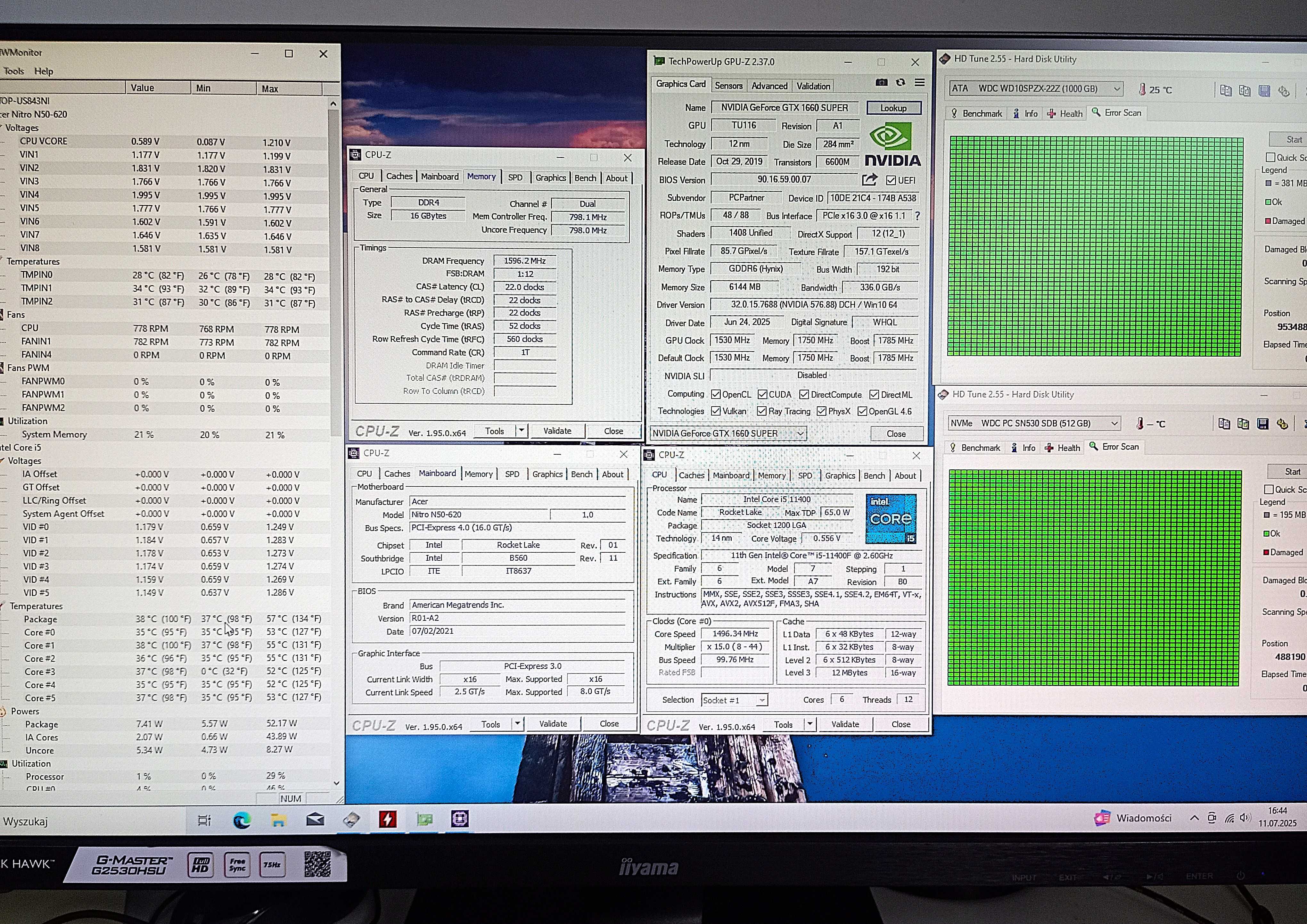Click copy text icon in top HD Tune
1307x924 pixels.
[1226, 91]
